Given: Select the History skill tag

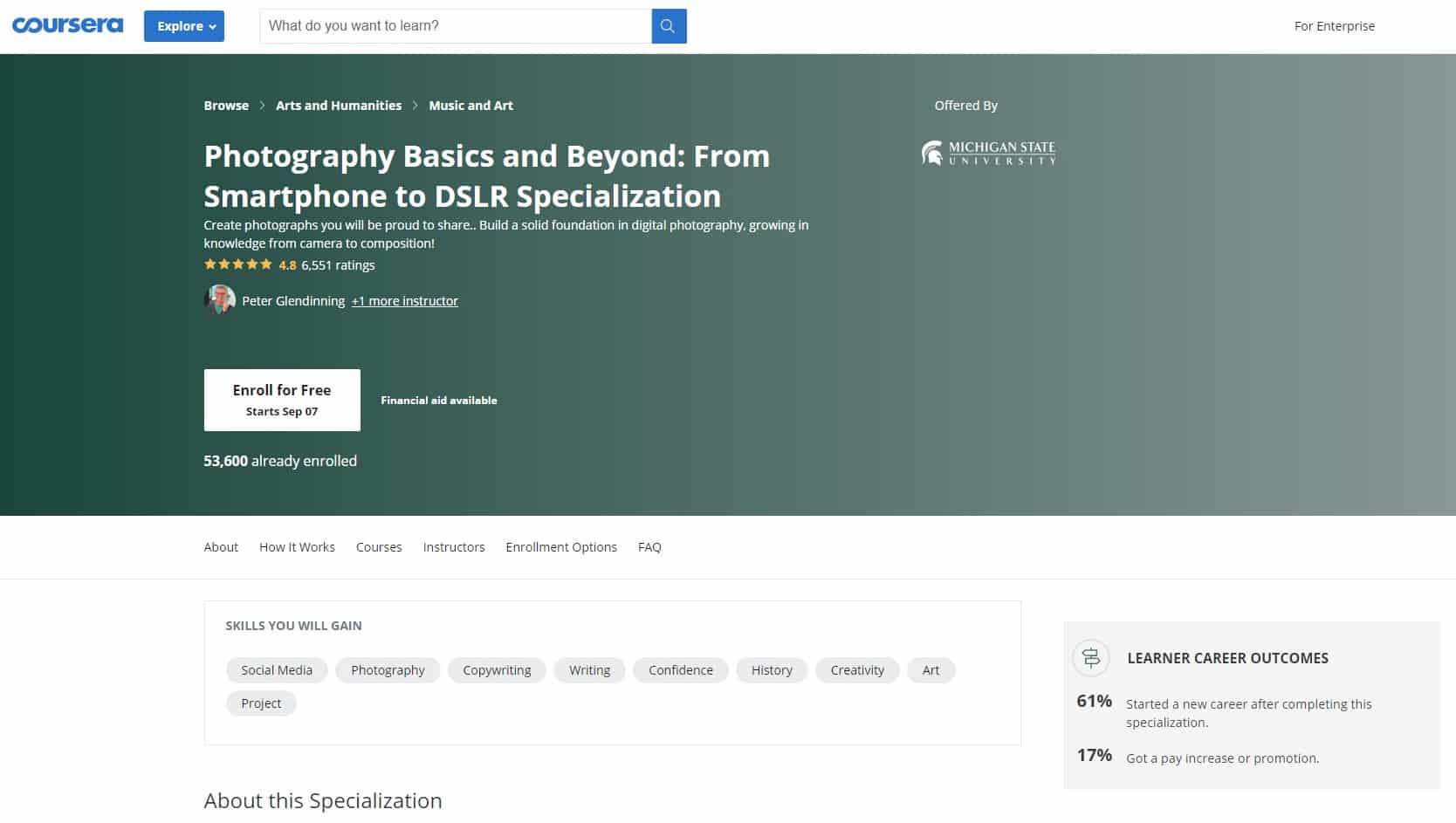Looking at the screenshot, I should [x=772, y=670].
